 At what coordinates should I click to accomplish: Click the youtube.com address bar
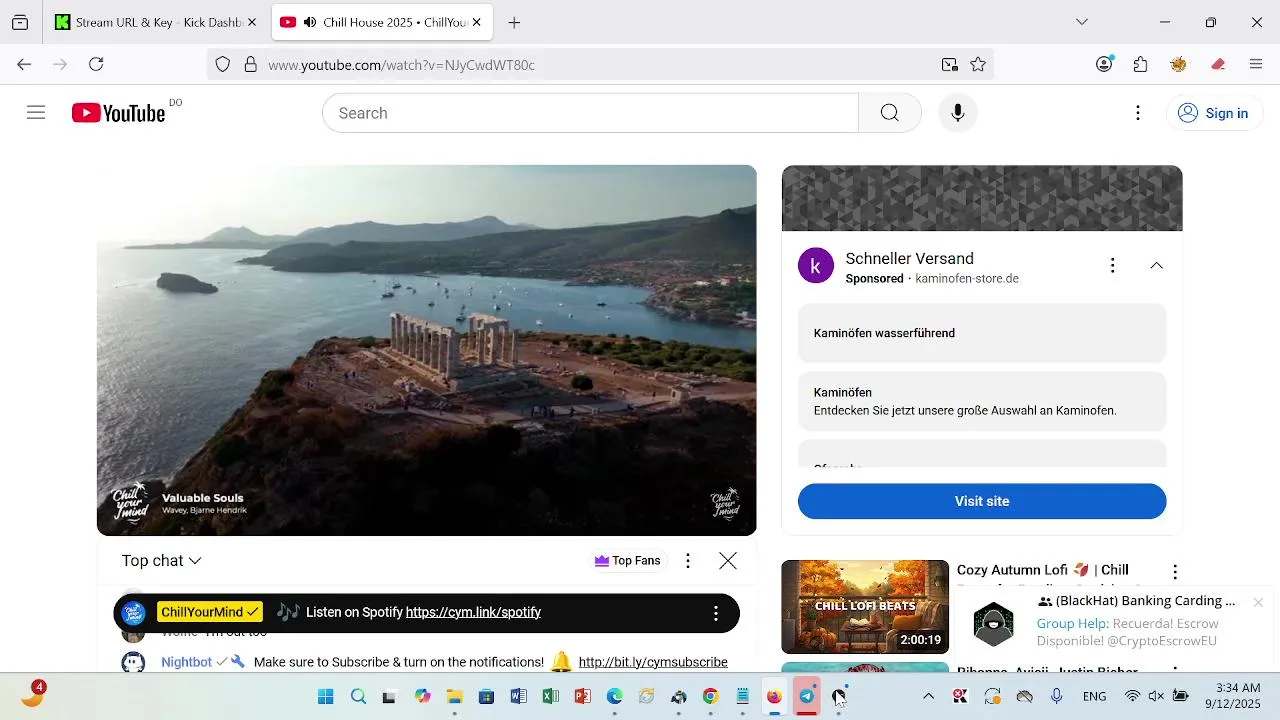tap(600, 64)
